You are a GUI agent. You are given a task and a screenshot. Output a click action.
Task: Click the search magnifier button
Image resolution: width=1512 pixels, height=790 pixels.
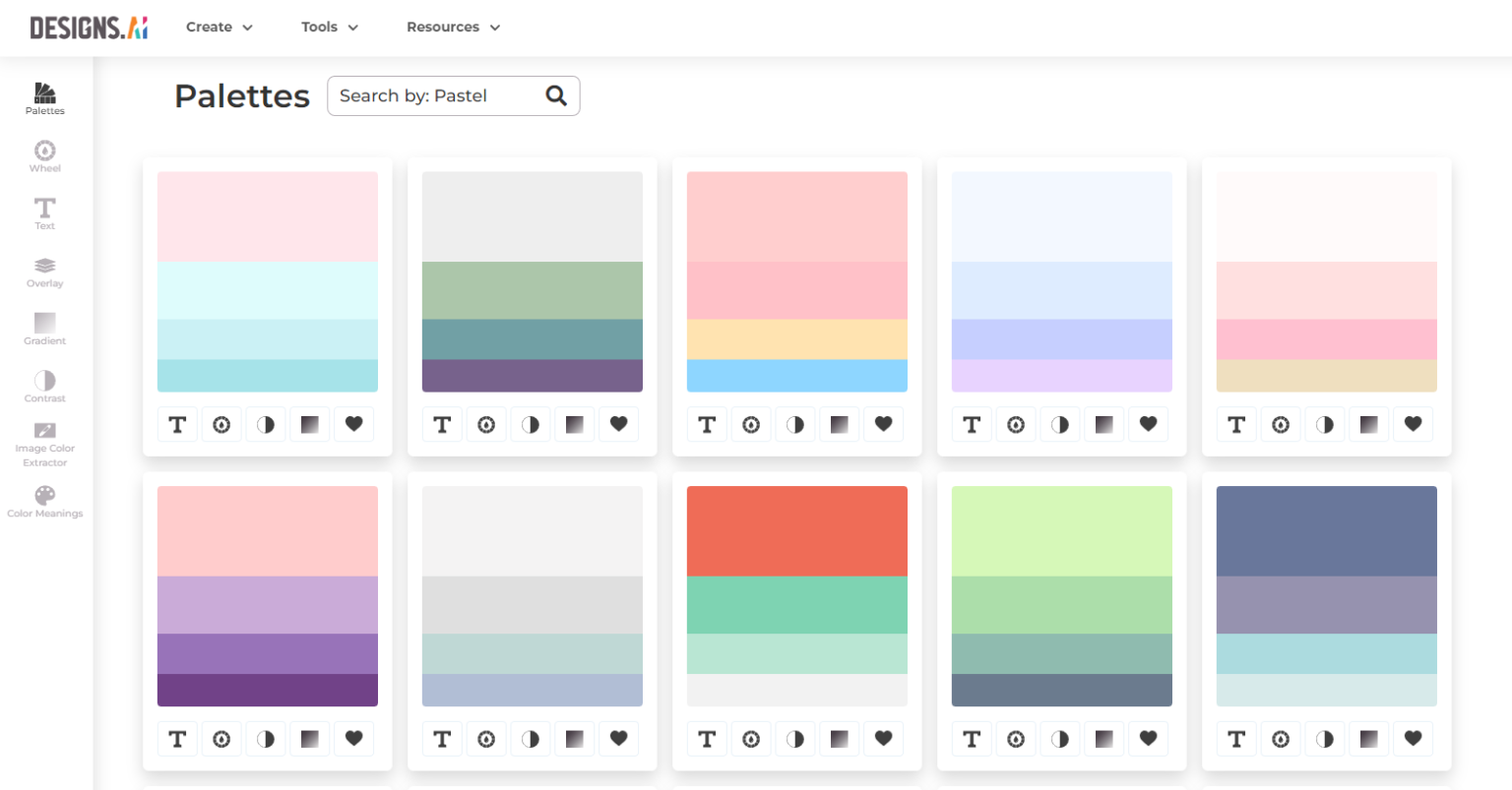(x=556, y=95)
